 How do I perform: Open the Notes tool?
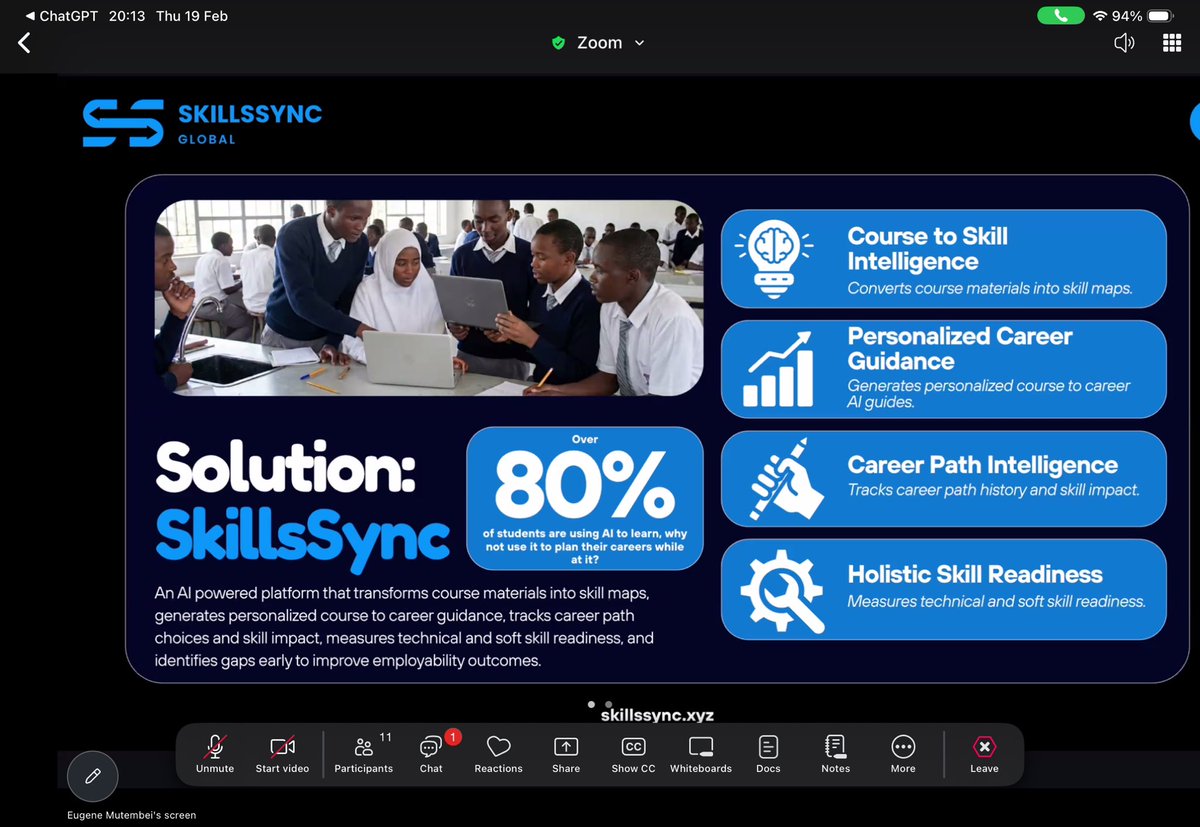pyautogui.click(x=835, y=754)
